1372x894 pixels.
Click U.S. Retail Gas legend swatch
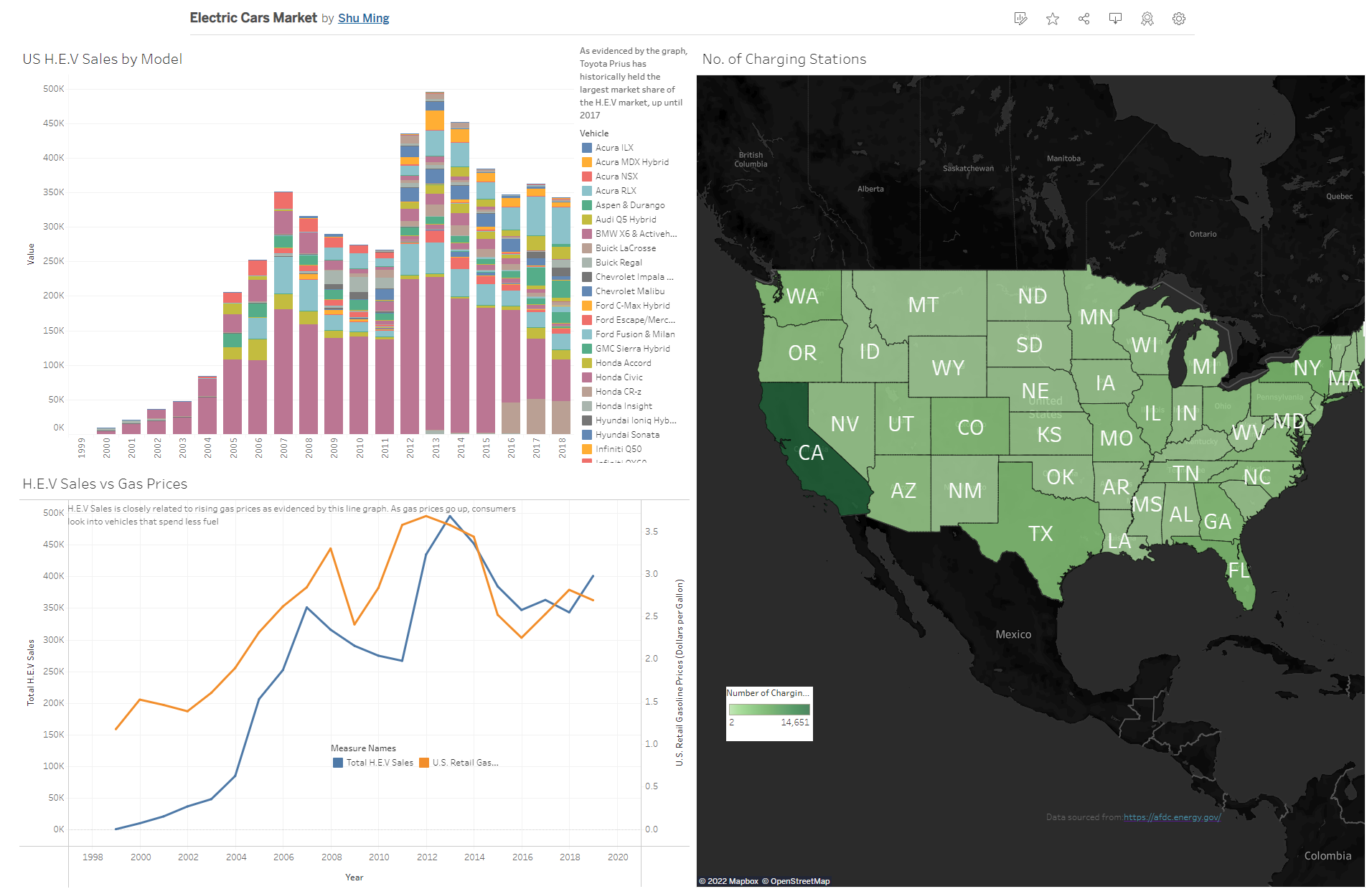coord(424,763)
